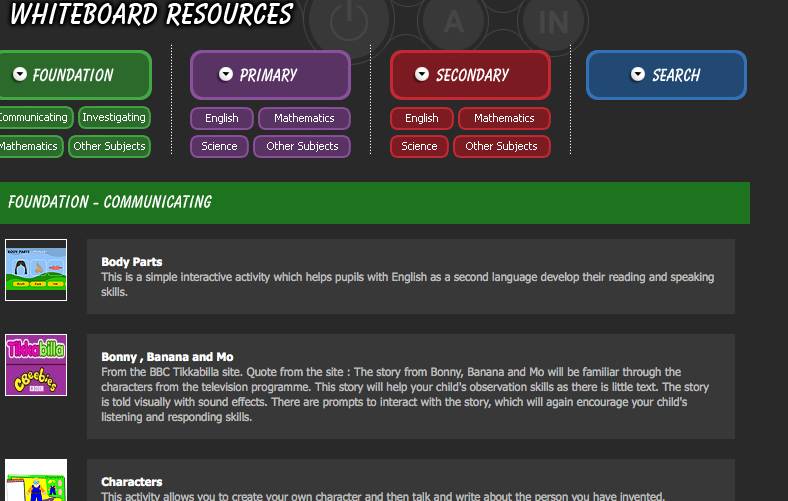Open the Characters activity thumbnail
The width and height of the screenshot is (788, 501).
(x=36, y=481)
